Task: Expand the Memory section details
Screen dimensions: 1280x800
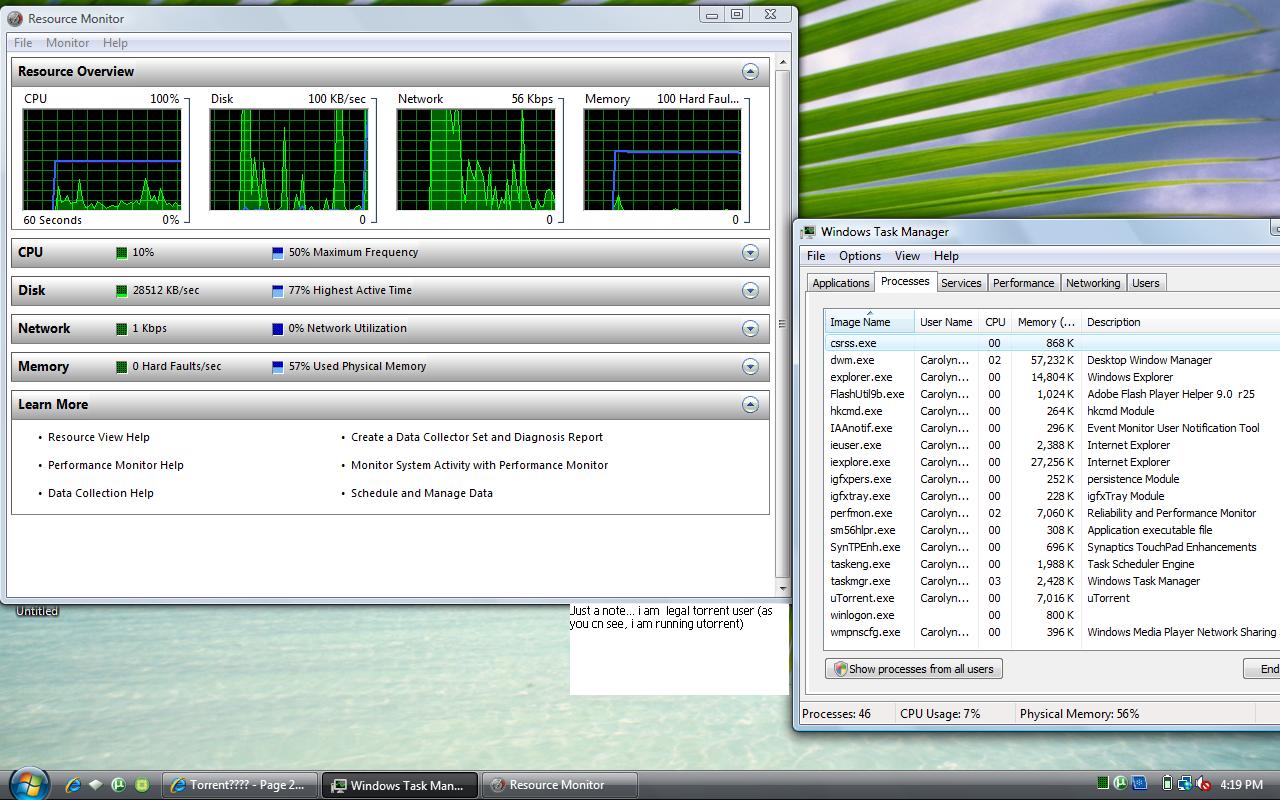Action: coord(750,367)
